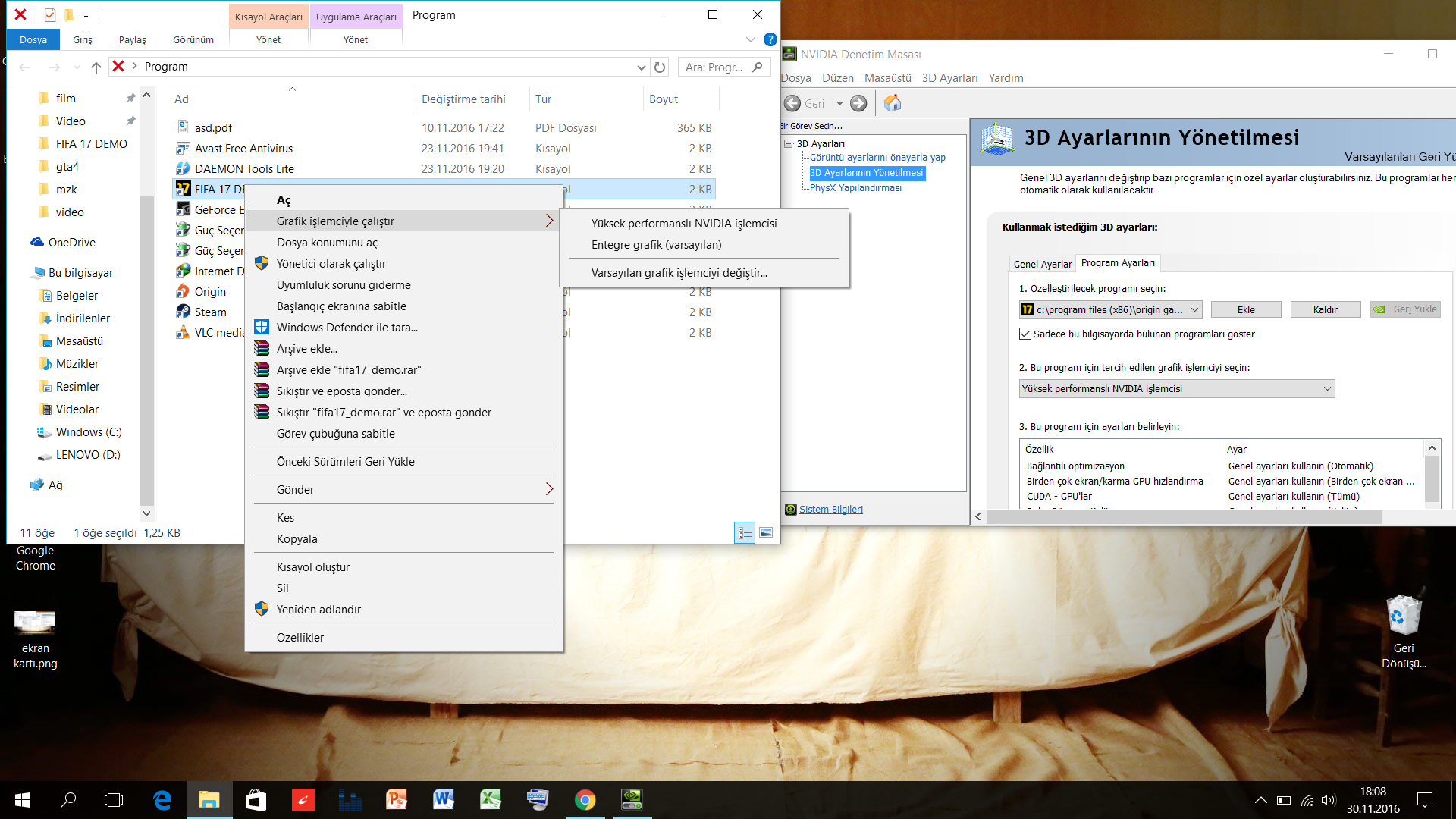The image size is (1456, 819).
Task: Click the NVIDIA Control Panel home icon
Action: 893,103
